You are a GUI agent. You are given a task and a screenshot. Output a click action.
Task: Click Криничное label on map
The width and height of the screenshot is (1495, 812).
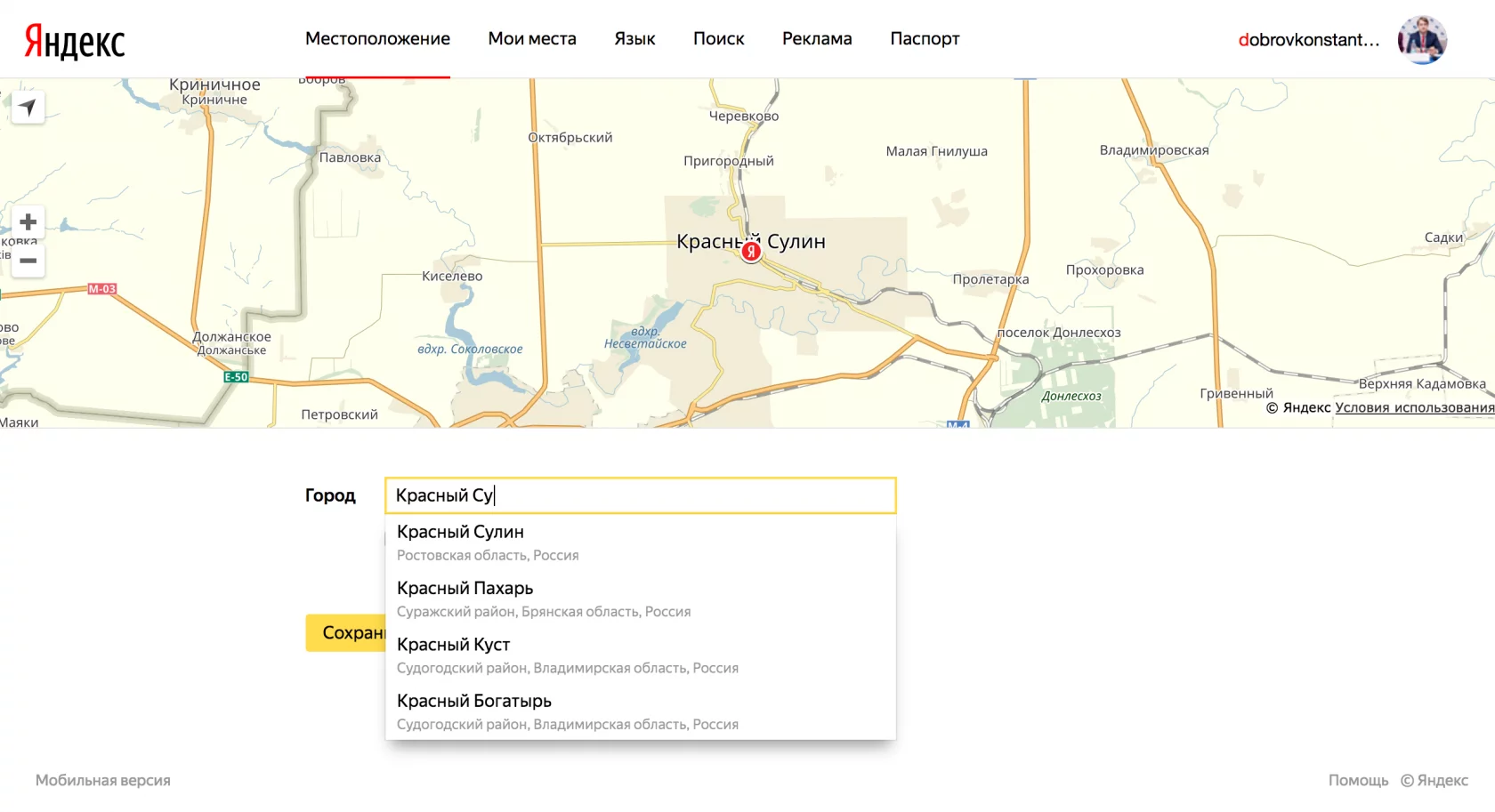click(x=214, y=84)
